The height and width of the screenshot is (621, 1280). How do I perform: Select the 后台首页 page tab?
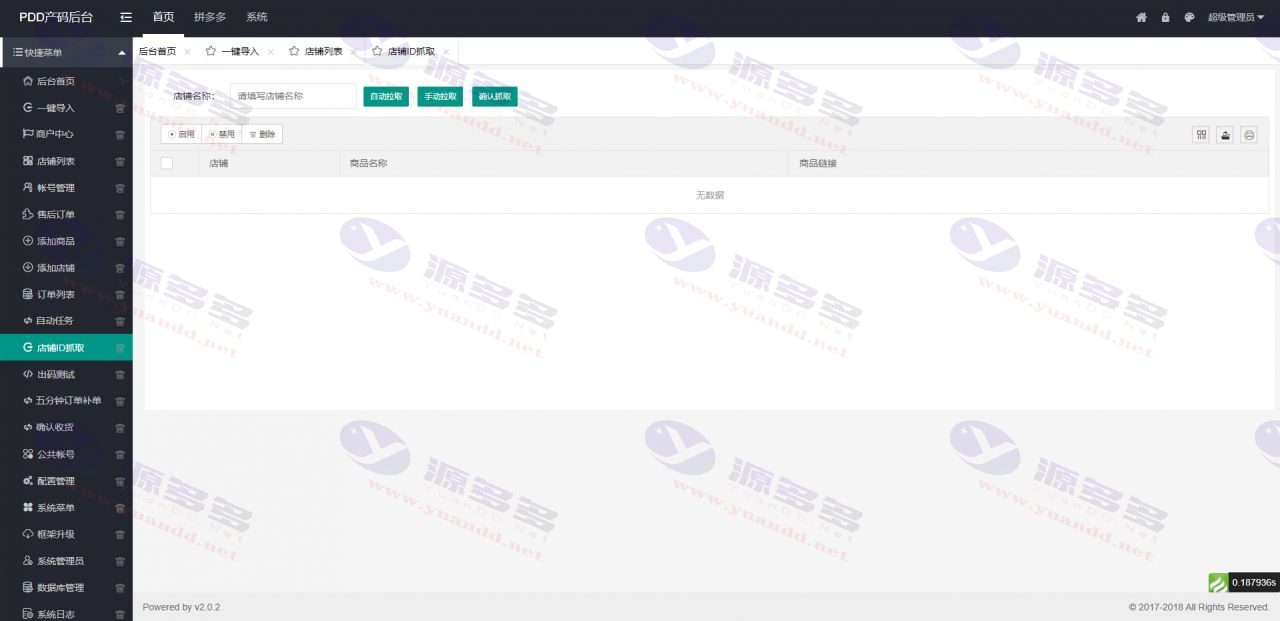[x=157, y=51]
